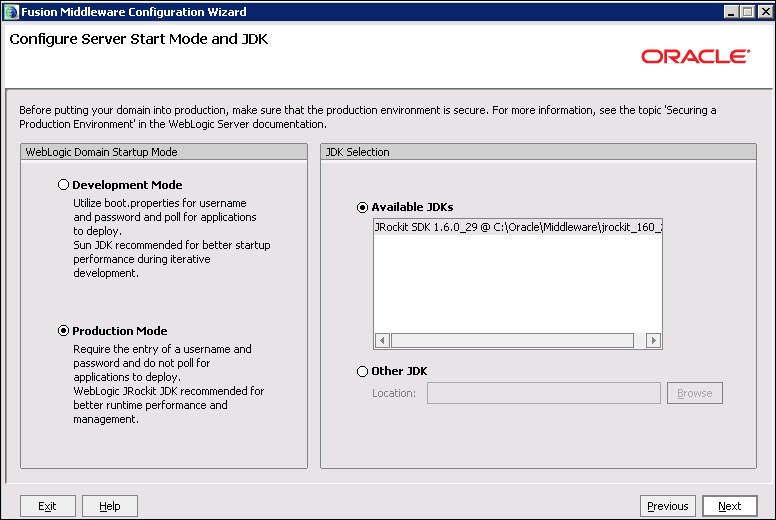The image size is (776, 520).
Task: Maximize the Configuration Wizard window
Action: 747,12
